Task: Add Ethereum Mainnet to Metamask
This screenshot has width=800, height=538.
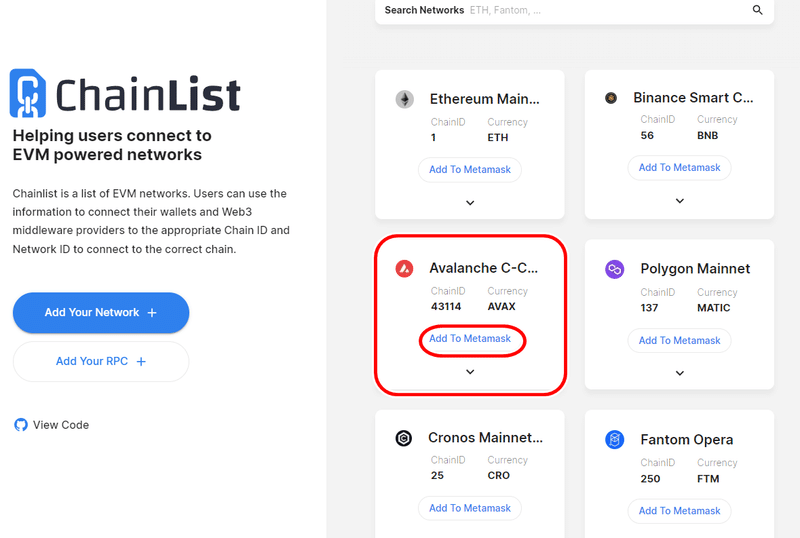Action: [x=470, y=169]
